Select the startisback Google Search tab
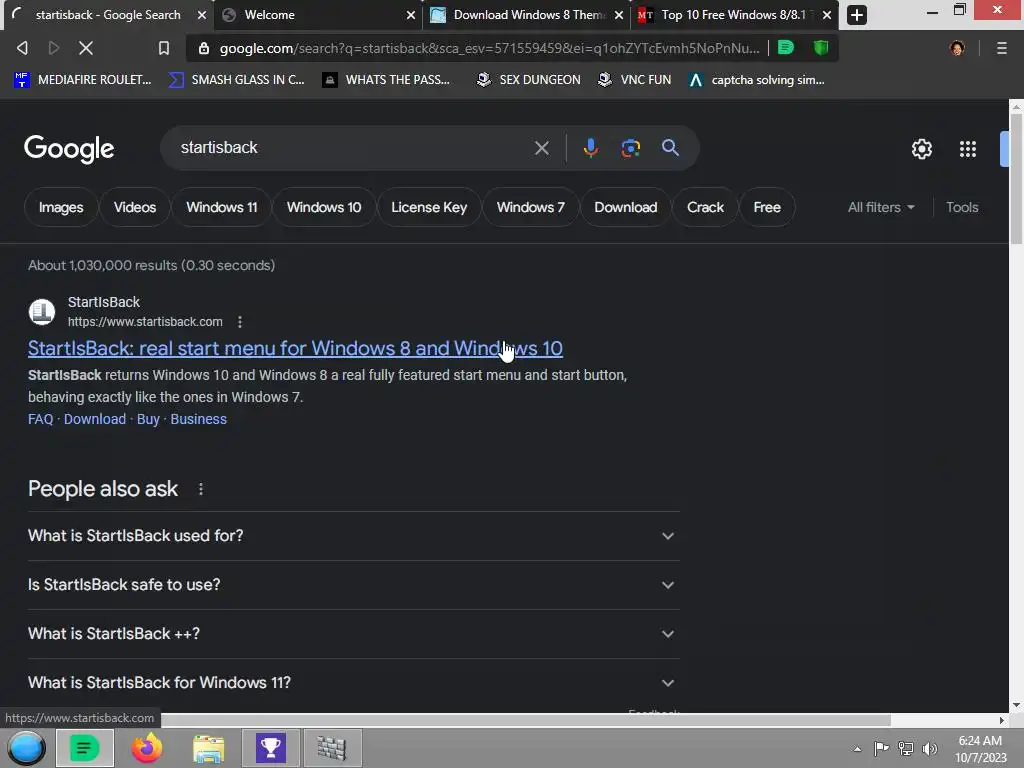Viewport: 1024px width, 768px height. click(108, 15)
